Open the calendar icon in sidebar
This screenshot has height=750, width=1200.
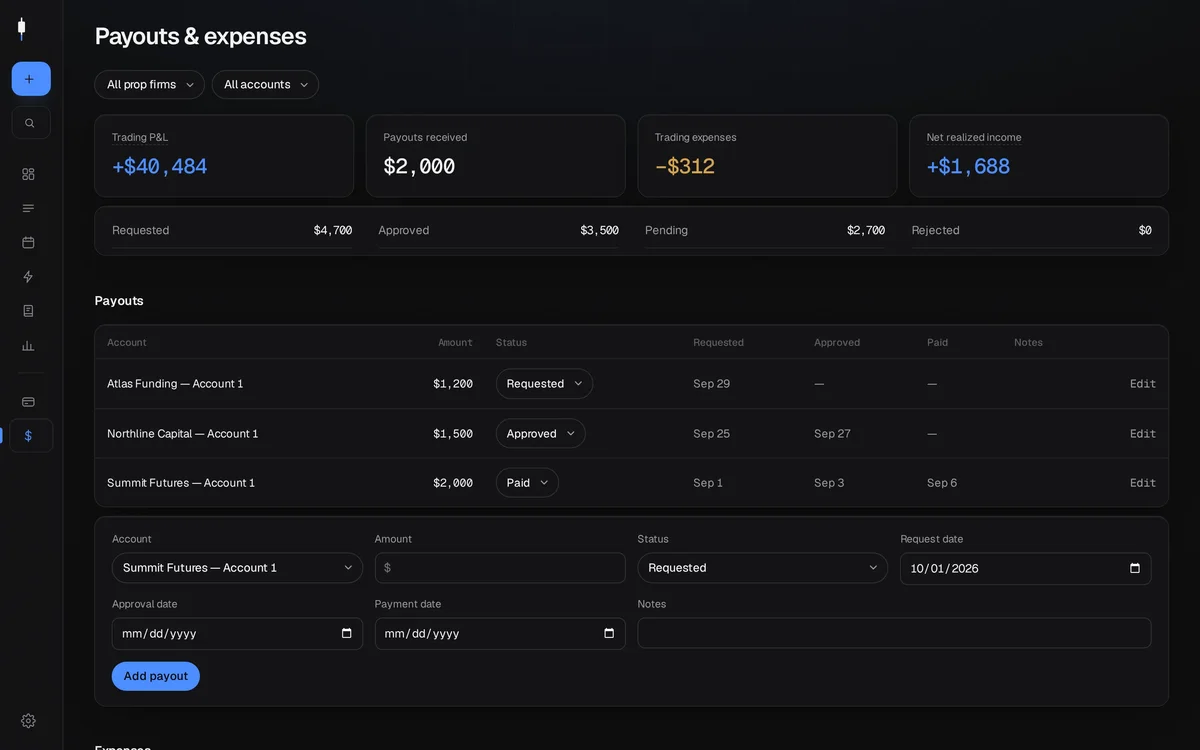(28, 242)
